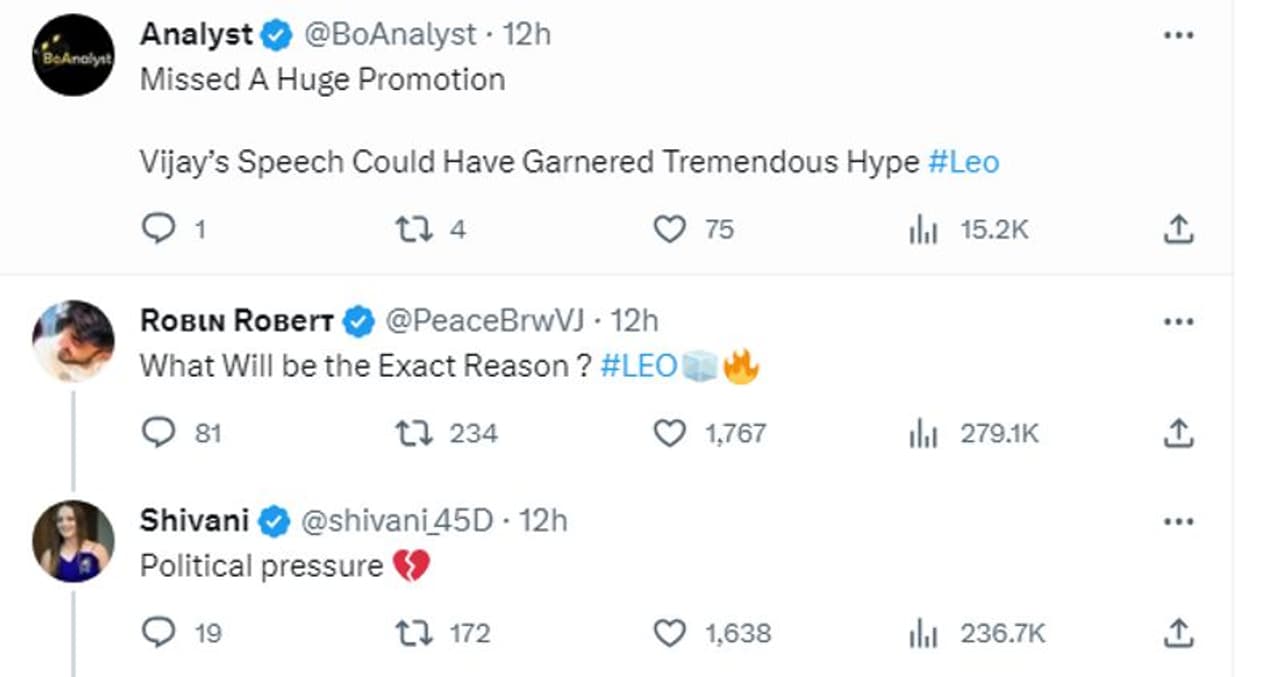Reply to the BoAnalyst tweet
1280x677 pixels.
point(159,230)
